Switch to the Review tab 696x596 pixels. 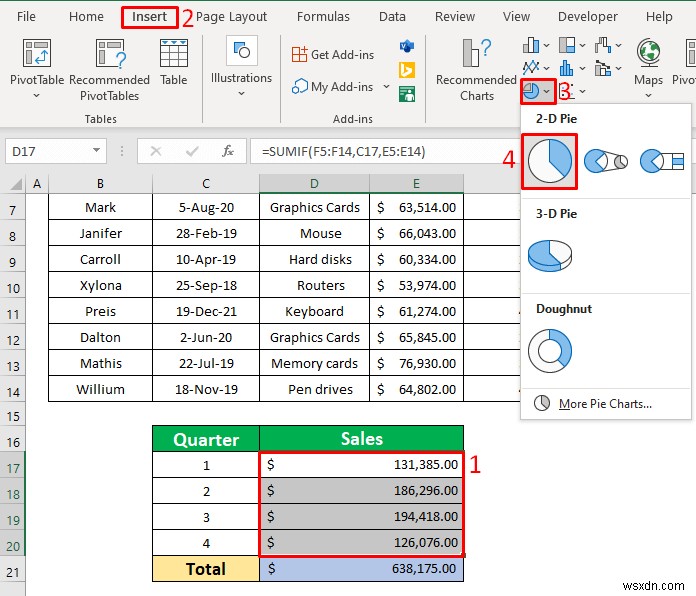pyautogui.click(x=455, y=17)
